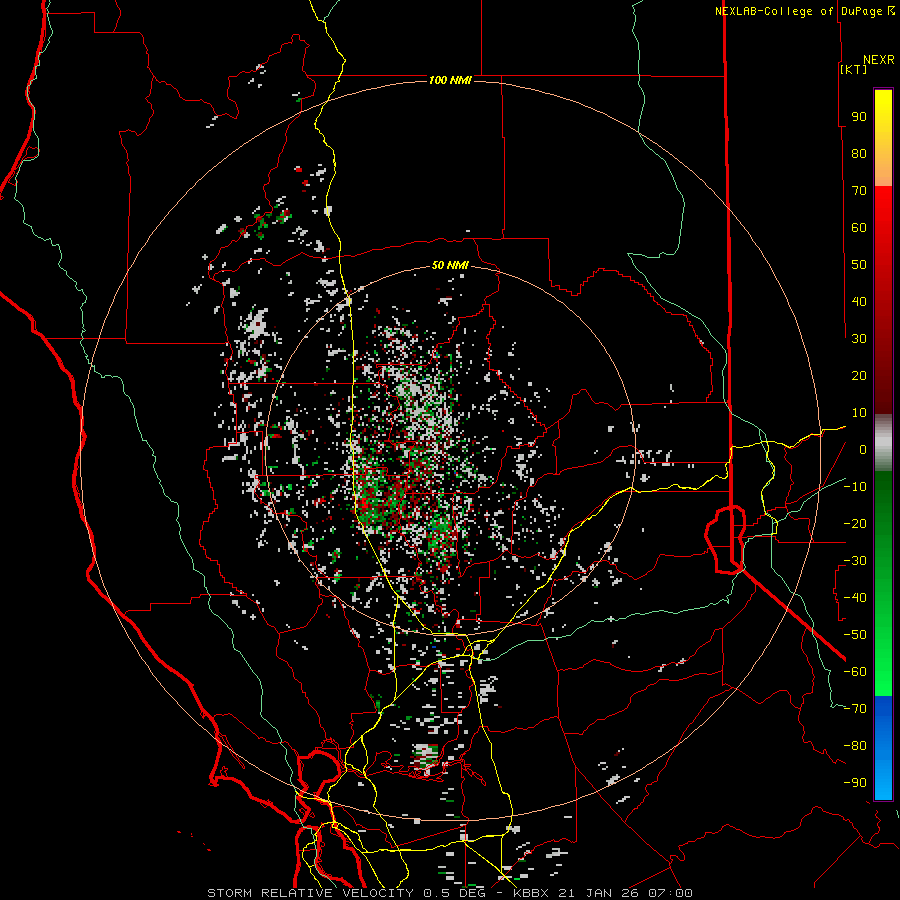Click the 100 NMI range ring label
The image size is (900, 900).
450,80
